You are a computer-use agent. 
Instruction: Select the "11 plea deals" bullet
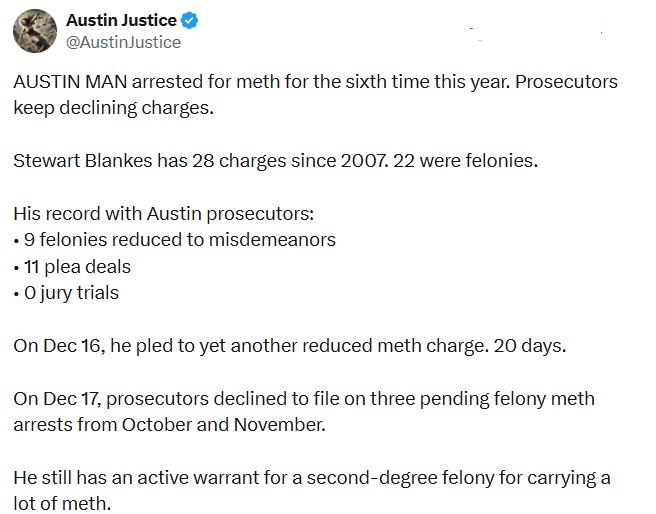[x=76, y=267]
